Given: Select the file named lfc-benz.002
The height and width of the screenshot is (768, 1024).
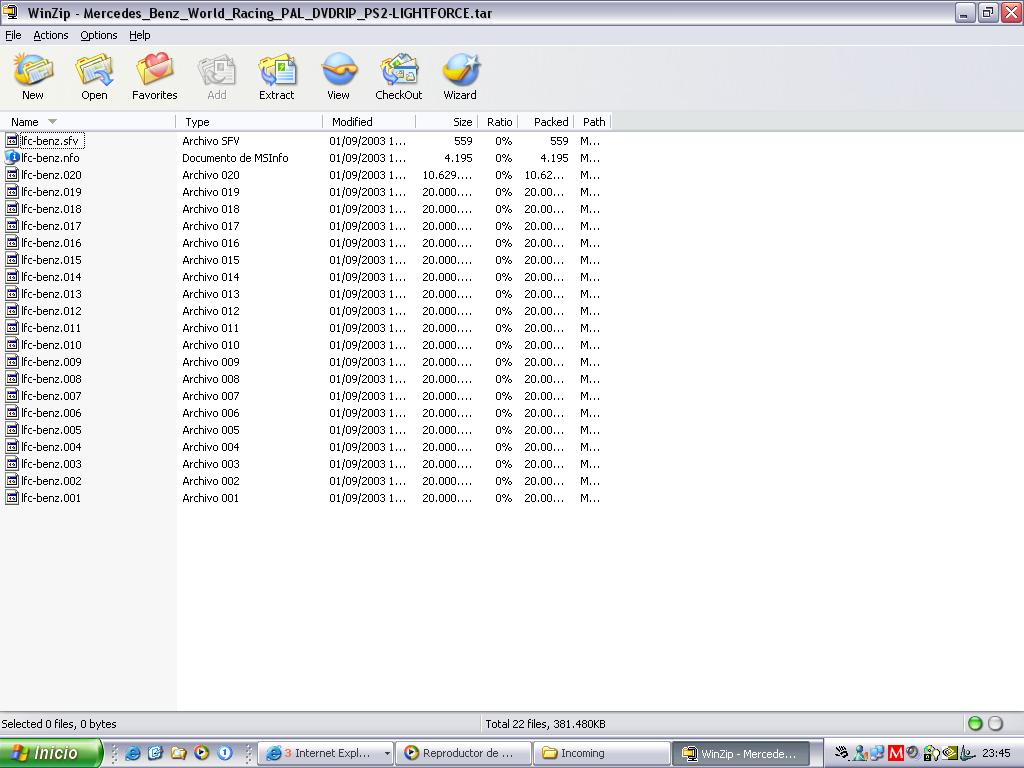Looking at the screenshot, I should pyautogui.click(x=51, y=481).
